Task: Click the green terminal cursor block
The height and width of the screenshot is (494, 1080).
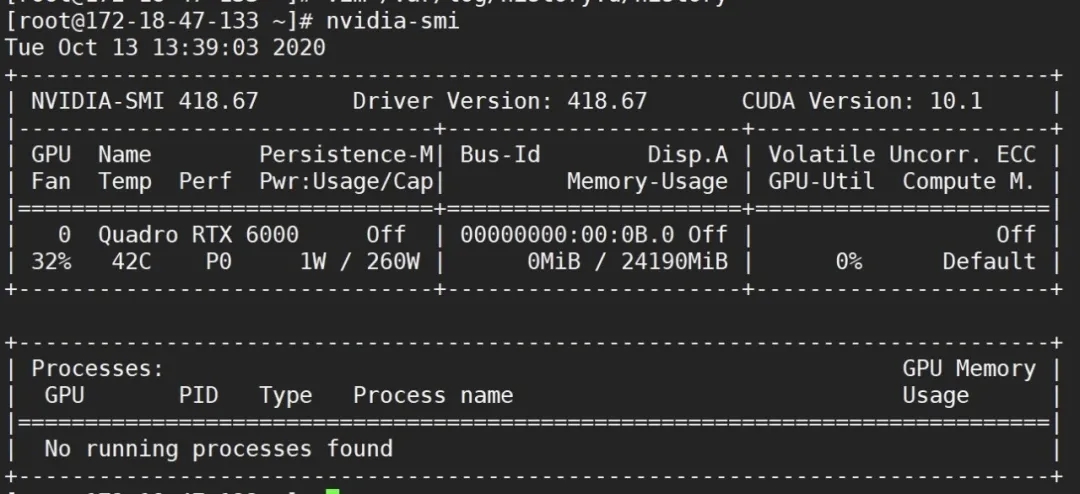Action: point(333,491)
